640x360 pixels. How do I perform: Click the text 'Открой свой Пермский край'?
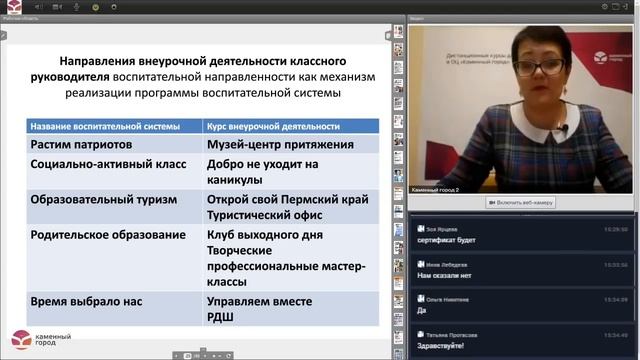[287, 200]
